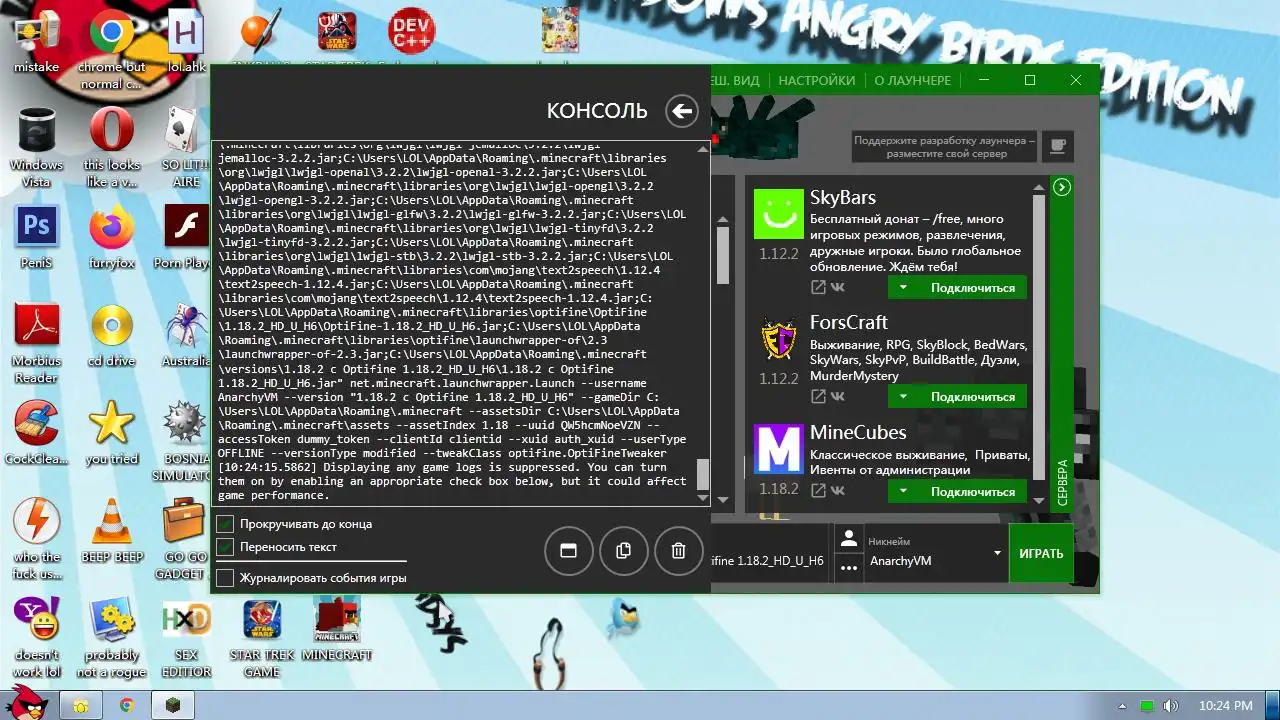Select the MINECRAFT desktop icon
Viewport: 1280px width, 720px height.
click(x=337, y=630)
